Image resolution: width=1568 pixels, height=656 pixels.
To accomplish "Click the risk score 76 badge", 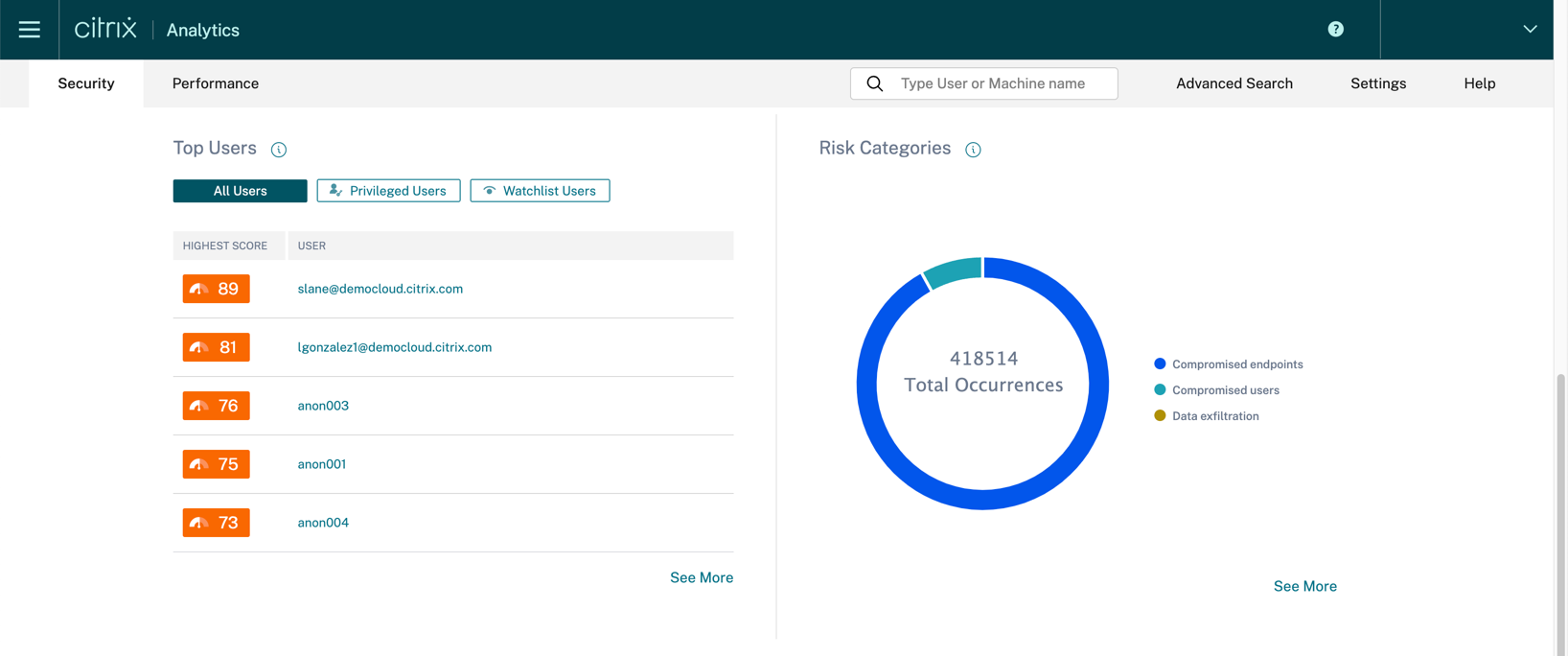I will click(217, 406).
